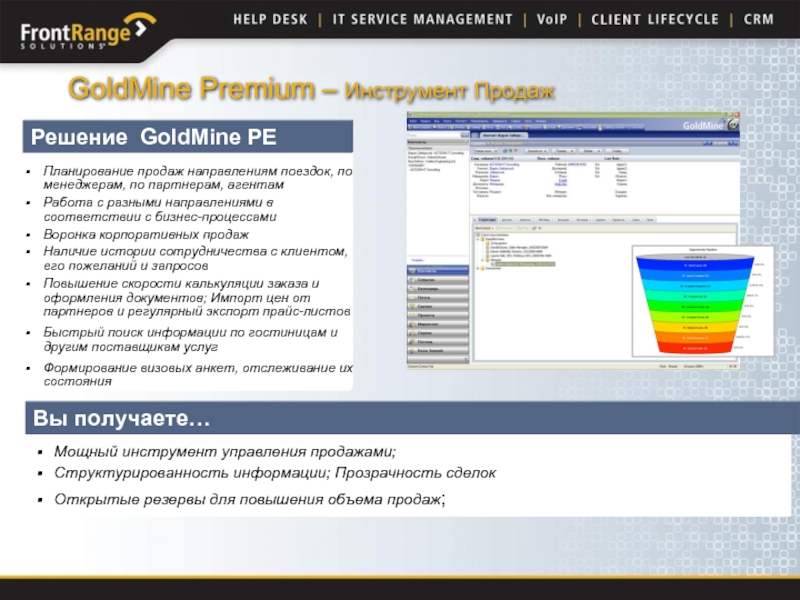The image size is (800, 600).
Task: Click the 'Наличие истории сотрудничества с клиентом' bullet
Action: [x=195, y=258]
